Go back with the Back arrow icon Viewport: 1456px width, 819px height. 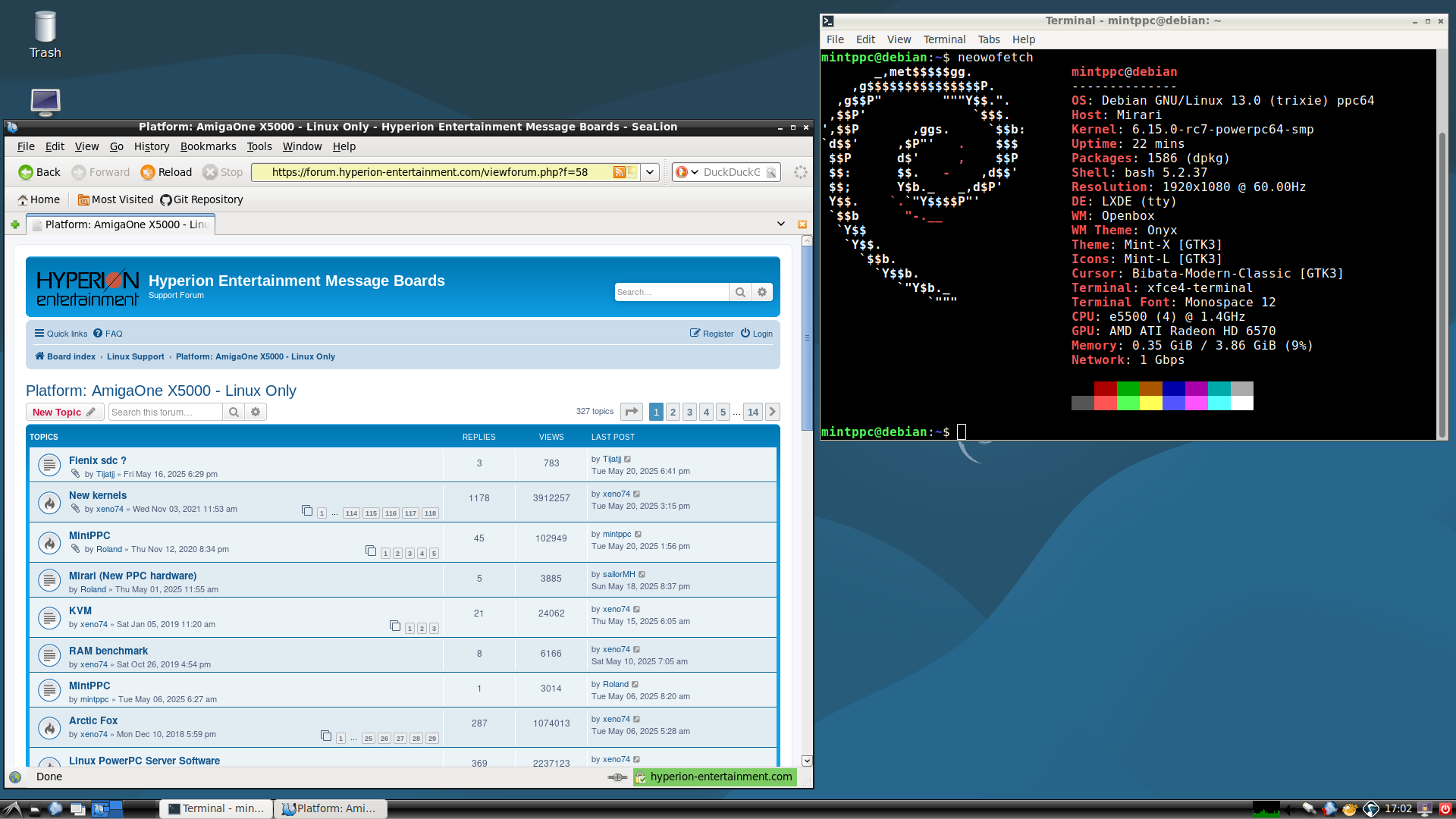tap(26, 172)
